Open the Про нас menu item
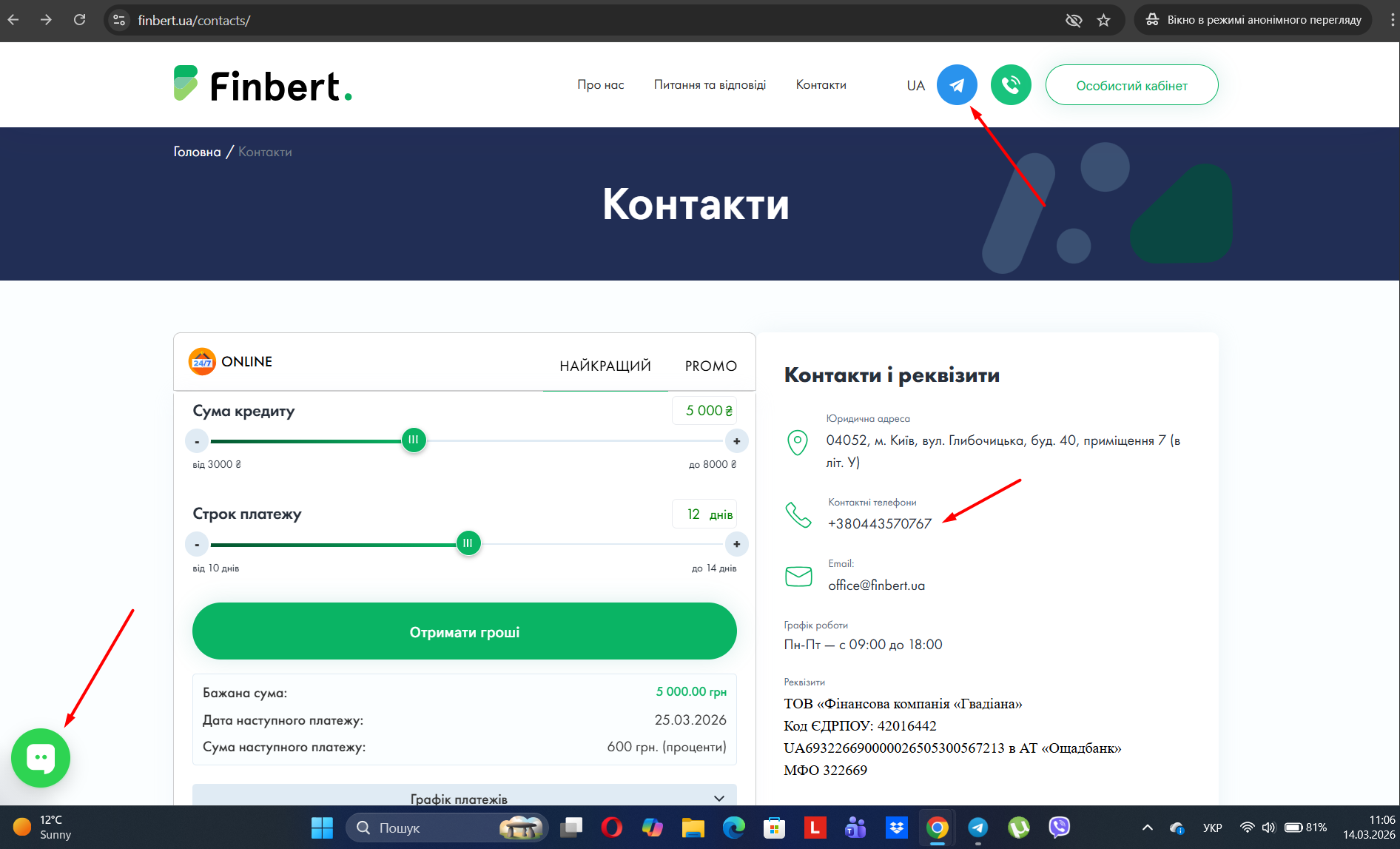This screenshot has height=849, width=1400. (x=600, y=85)
